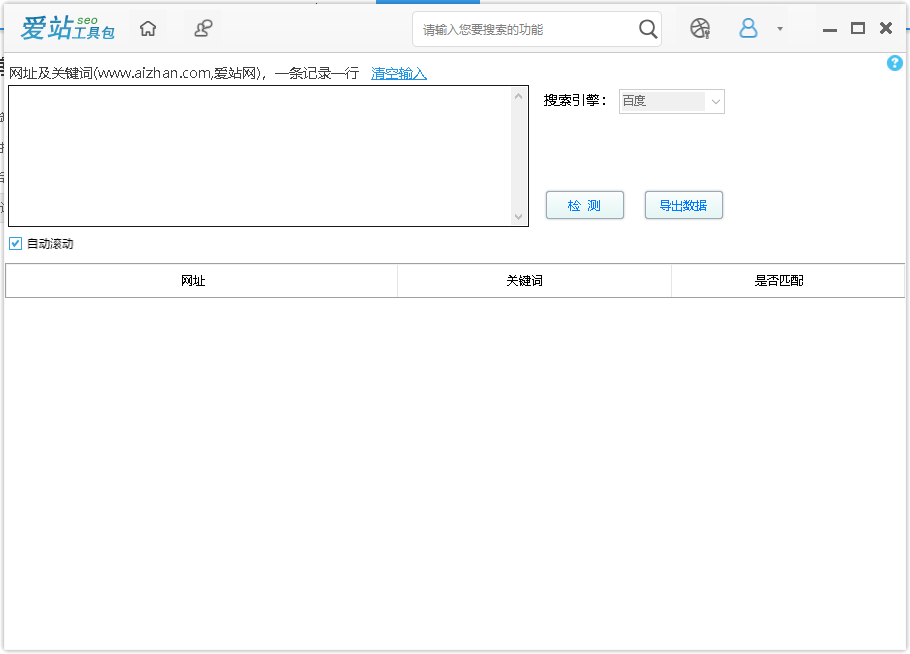This screenshot has height=654, width=910.
Task: Click the text area scrollbar down arrow
Action: tap(518, 217)
